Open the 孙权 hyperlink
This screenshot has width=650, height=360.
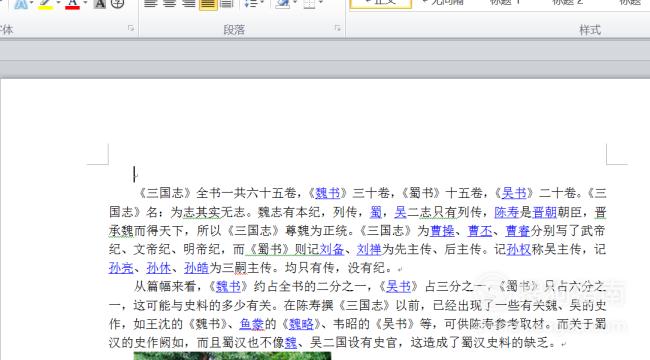click(x=519, y=250)
